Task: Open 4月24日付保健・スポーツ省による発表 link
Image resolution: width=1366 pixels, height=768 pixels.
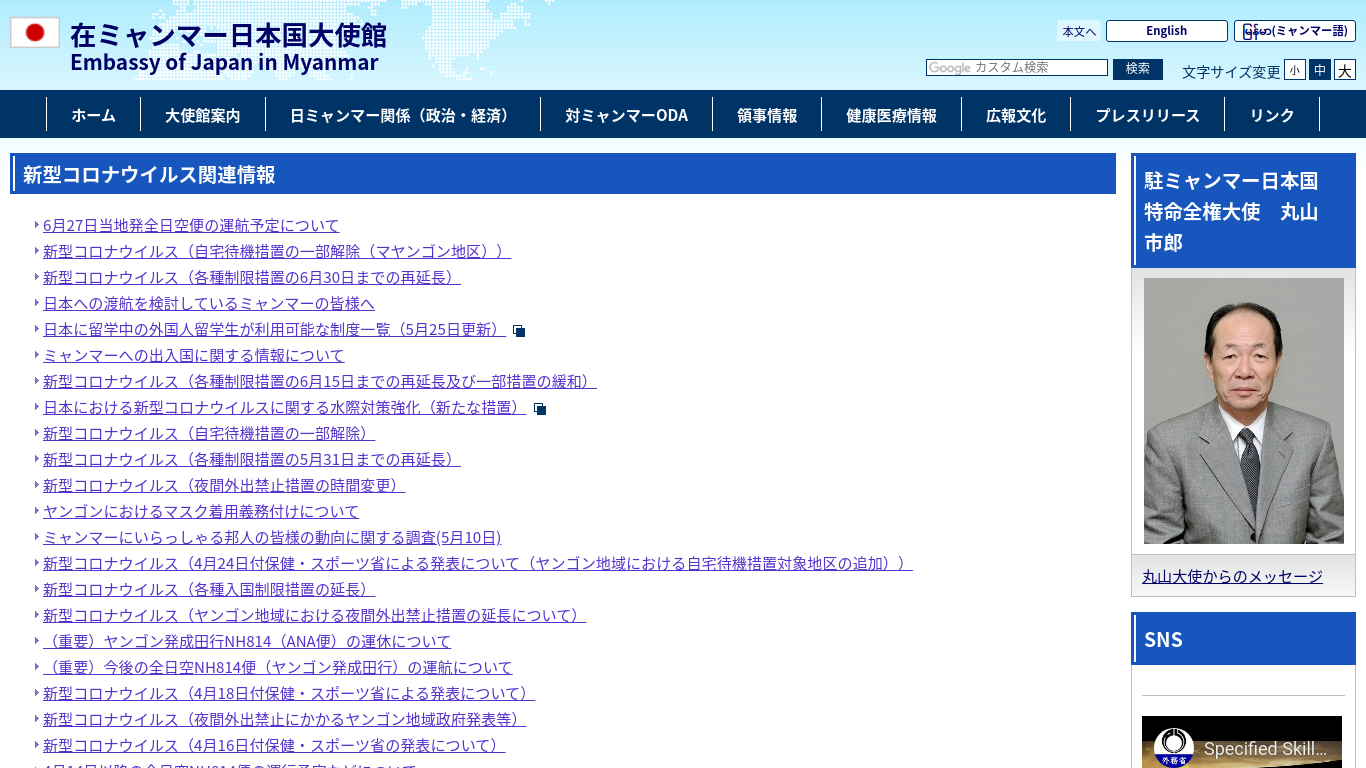Action: coord(478,564)
